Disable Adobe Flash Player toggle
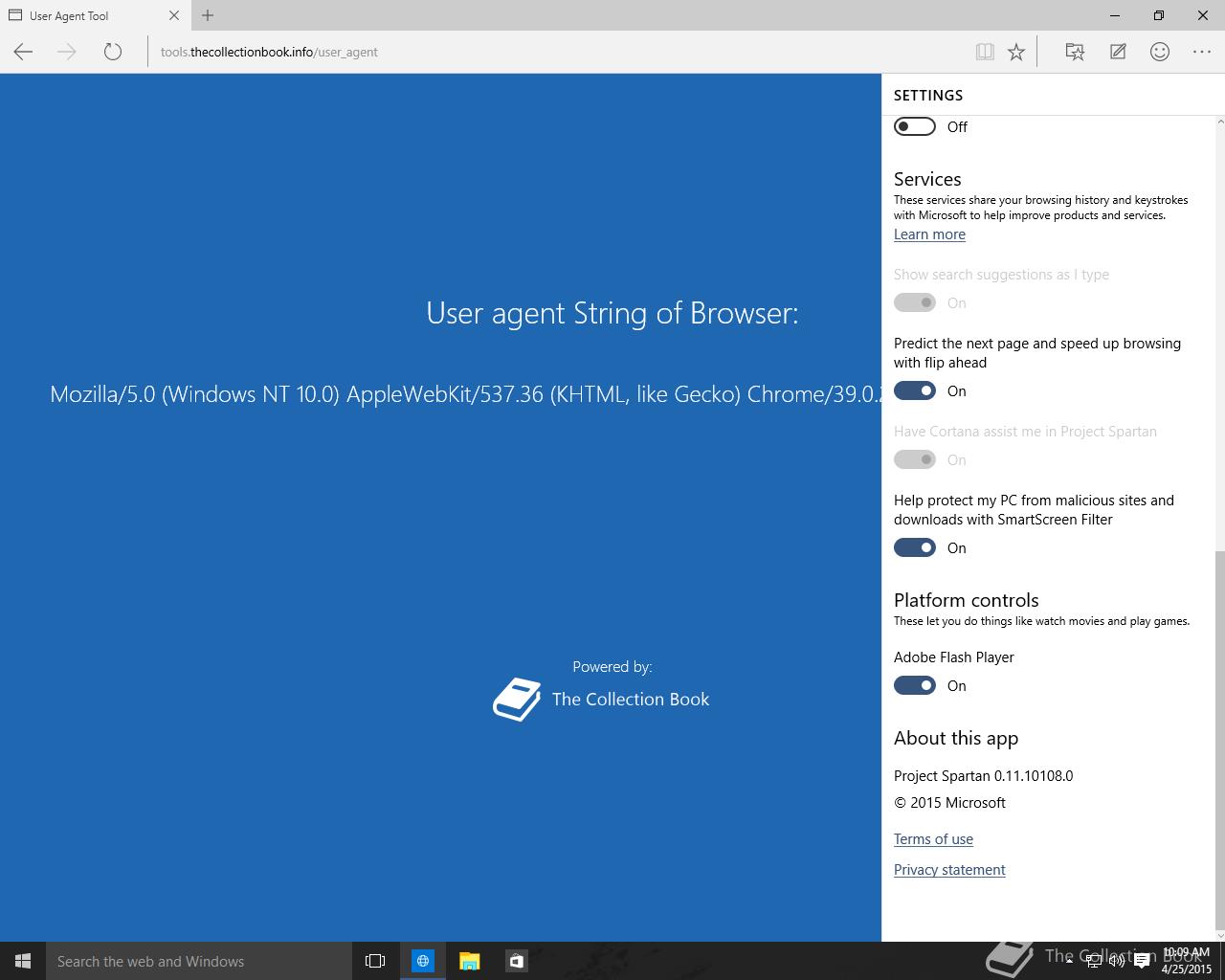Screen dimensions: 1225x980 915,685
